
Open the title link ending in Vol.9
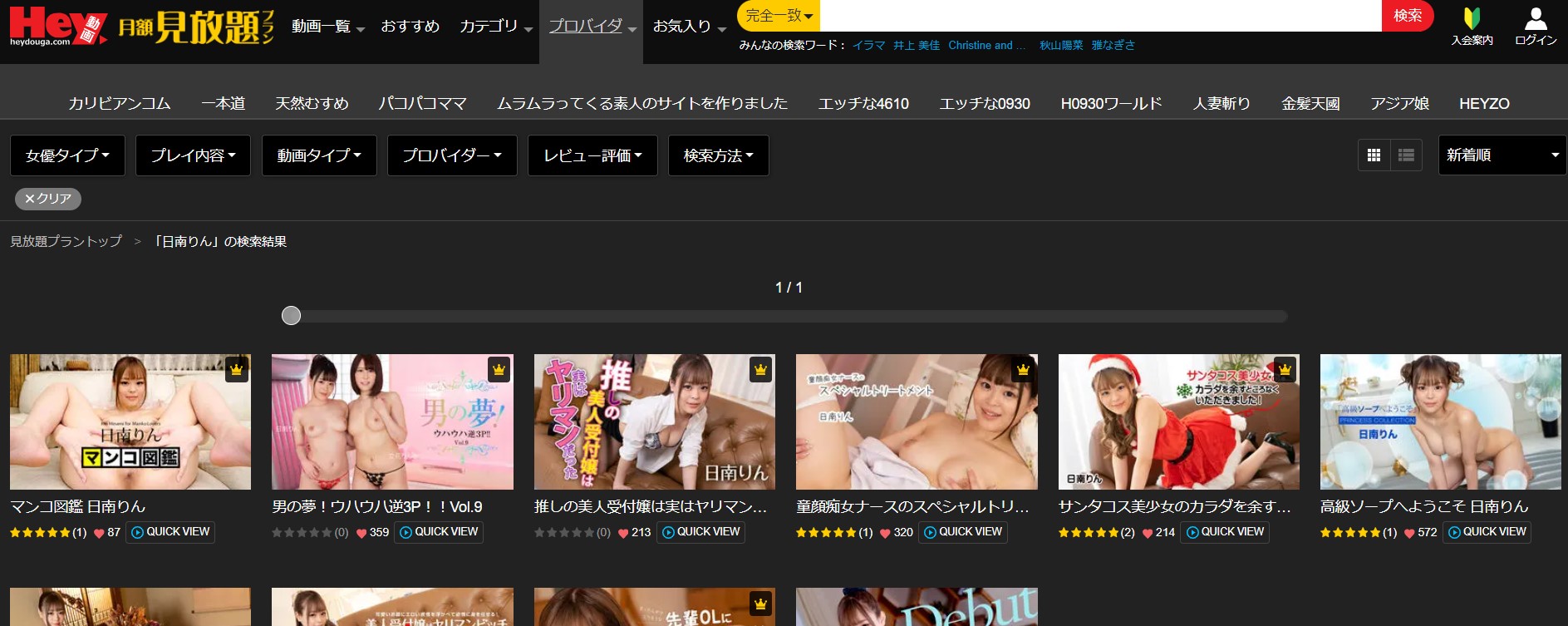coord(377,506)
